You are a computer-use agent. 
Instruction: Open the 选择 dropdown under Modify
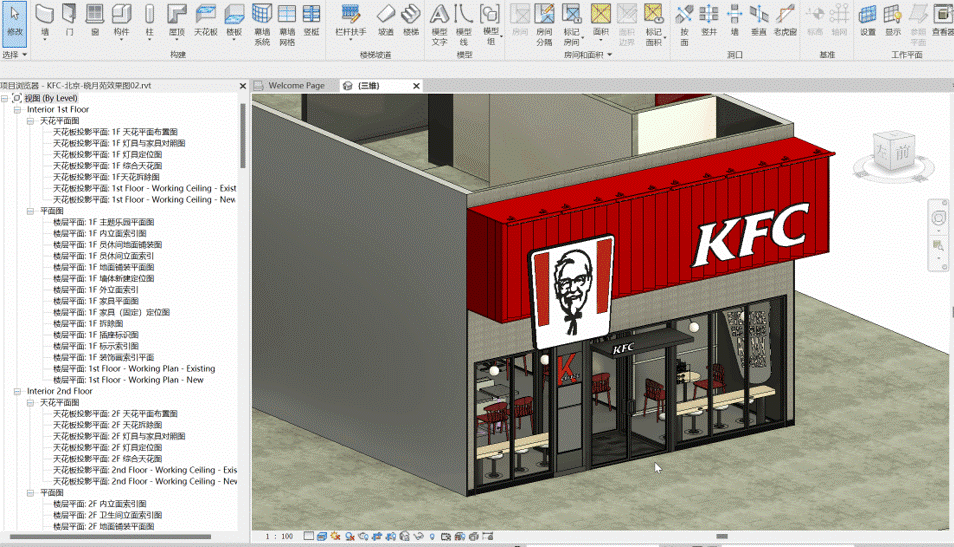[x=14, y=55]
